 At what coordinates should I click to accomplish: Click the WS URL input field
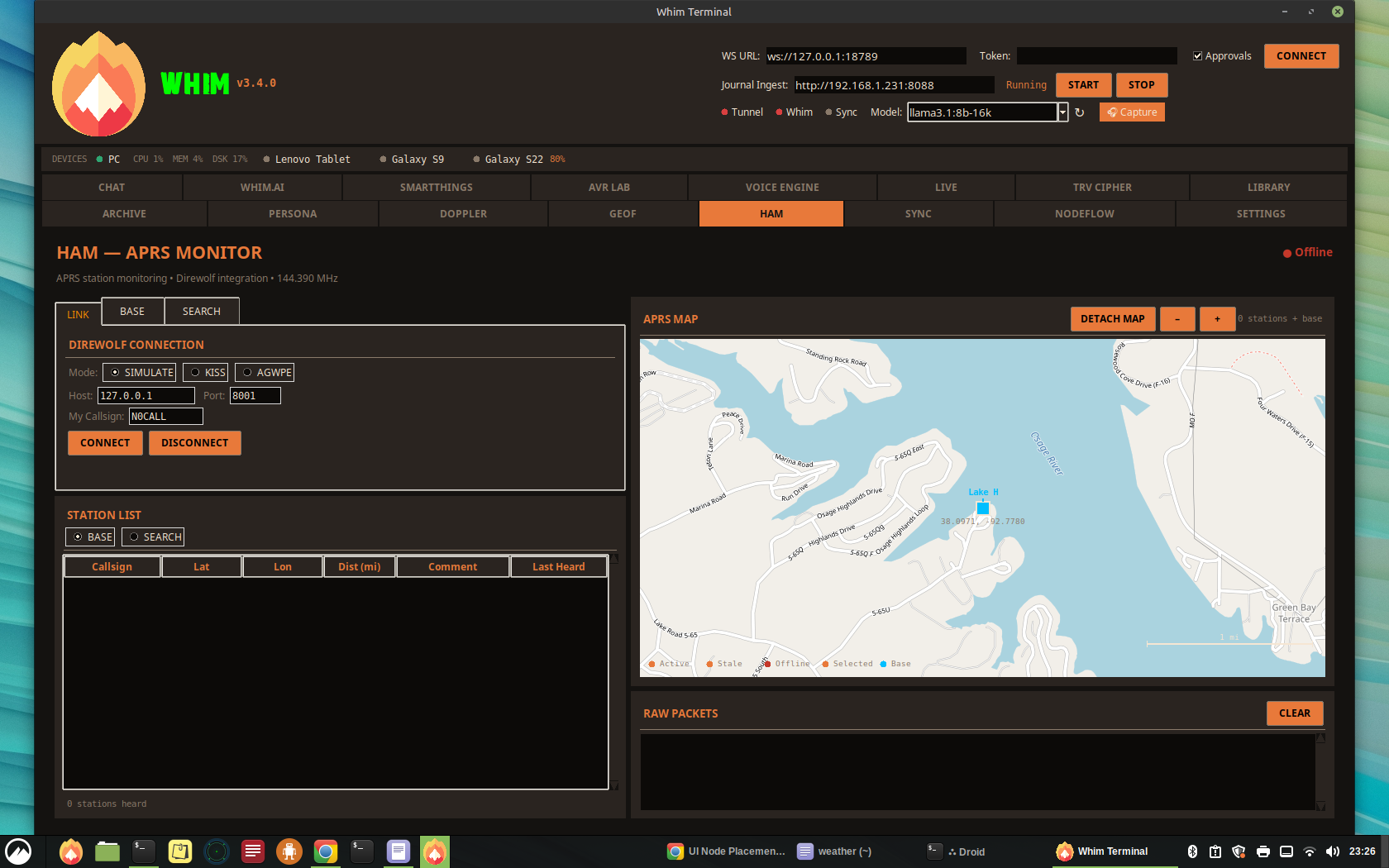click(866, 56)
